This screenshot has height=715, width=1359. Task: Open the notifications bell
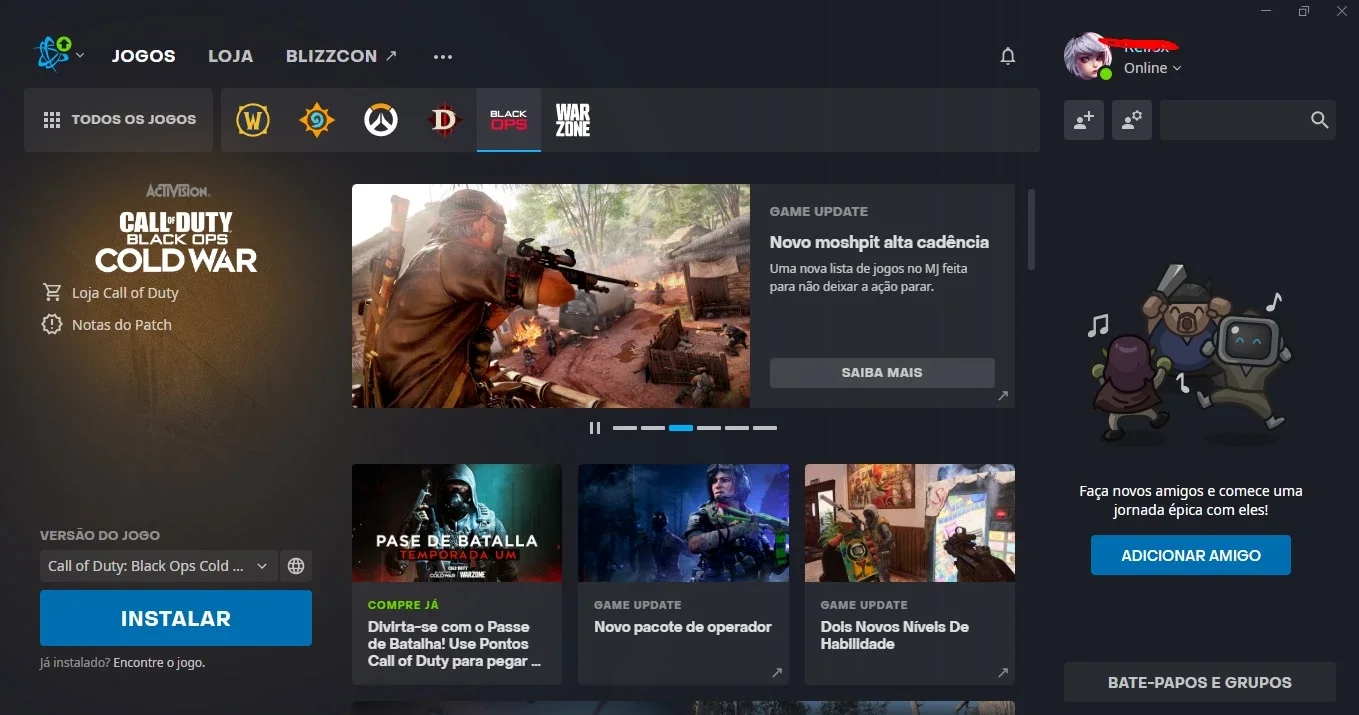tap(1008, 56)
